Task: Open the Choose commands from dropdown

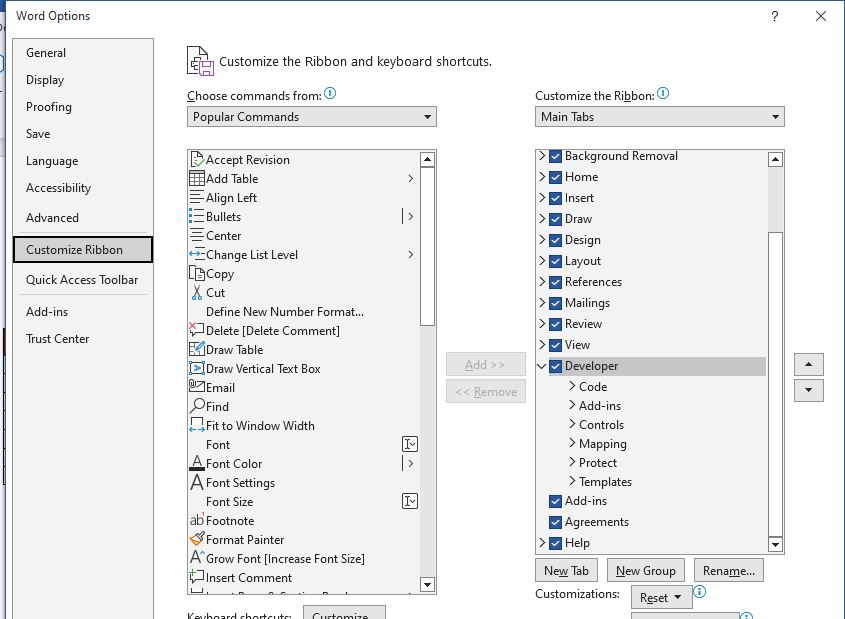Action: coord(312,117)
